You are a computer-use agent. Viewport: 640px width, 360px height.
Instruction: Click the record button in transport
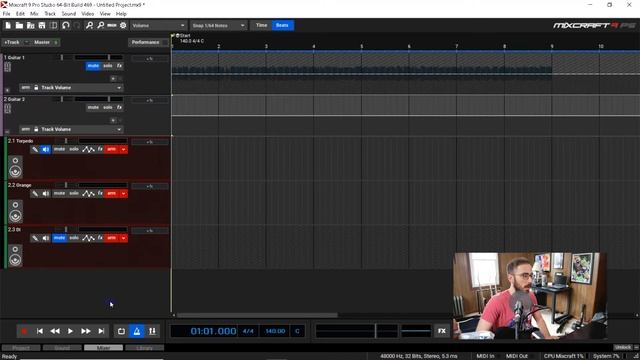click(24, 331)
